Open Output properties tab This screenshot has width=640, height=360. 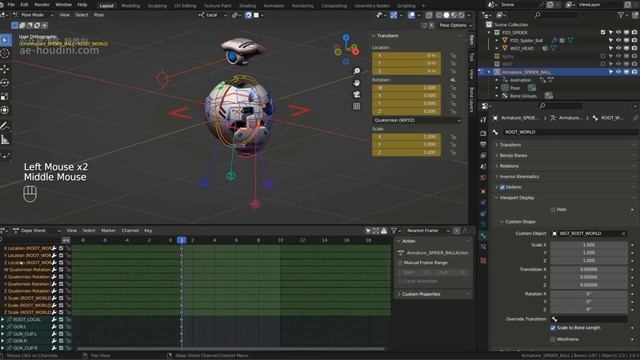[x=483, y=144]
